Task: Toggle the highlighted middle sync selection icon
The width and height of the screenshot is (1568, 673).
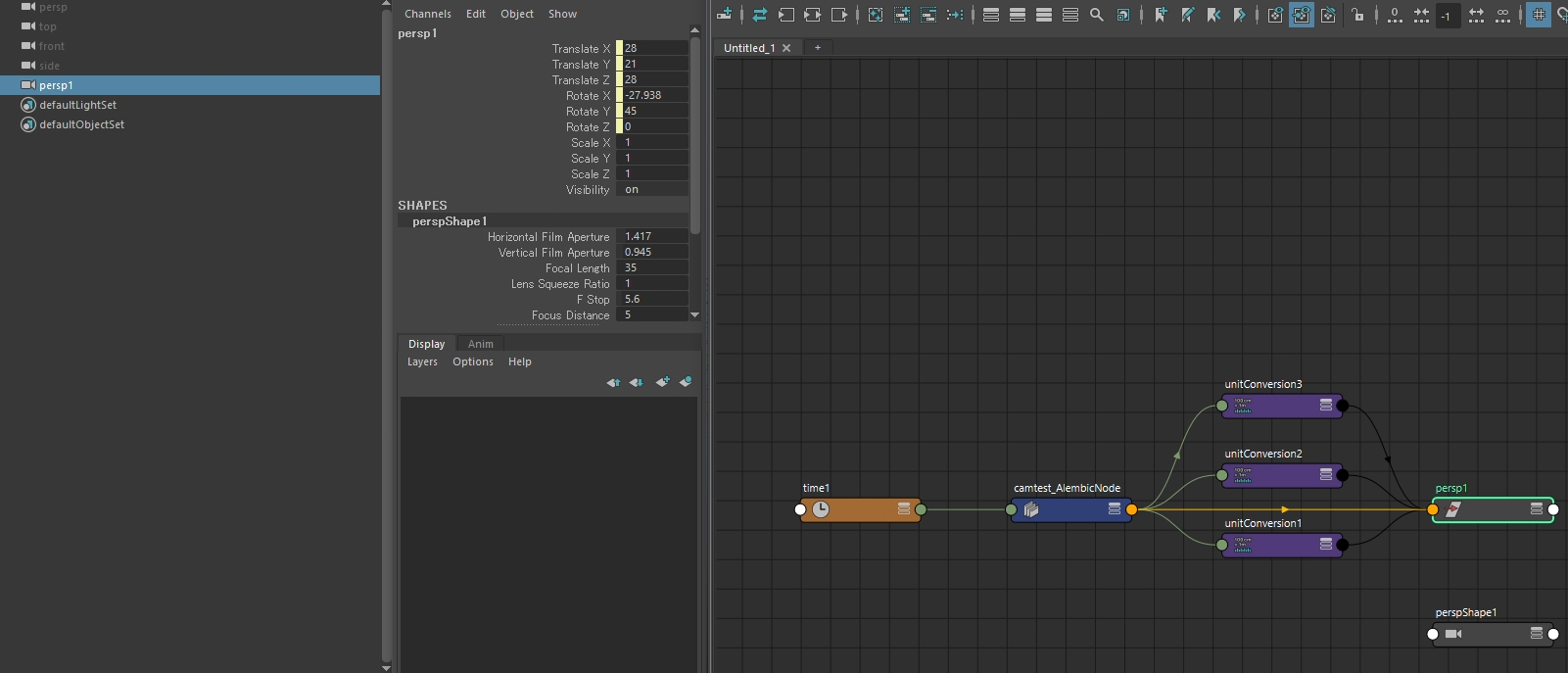Action: 1302,15
